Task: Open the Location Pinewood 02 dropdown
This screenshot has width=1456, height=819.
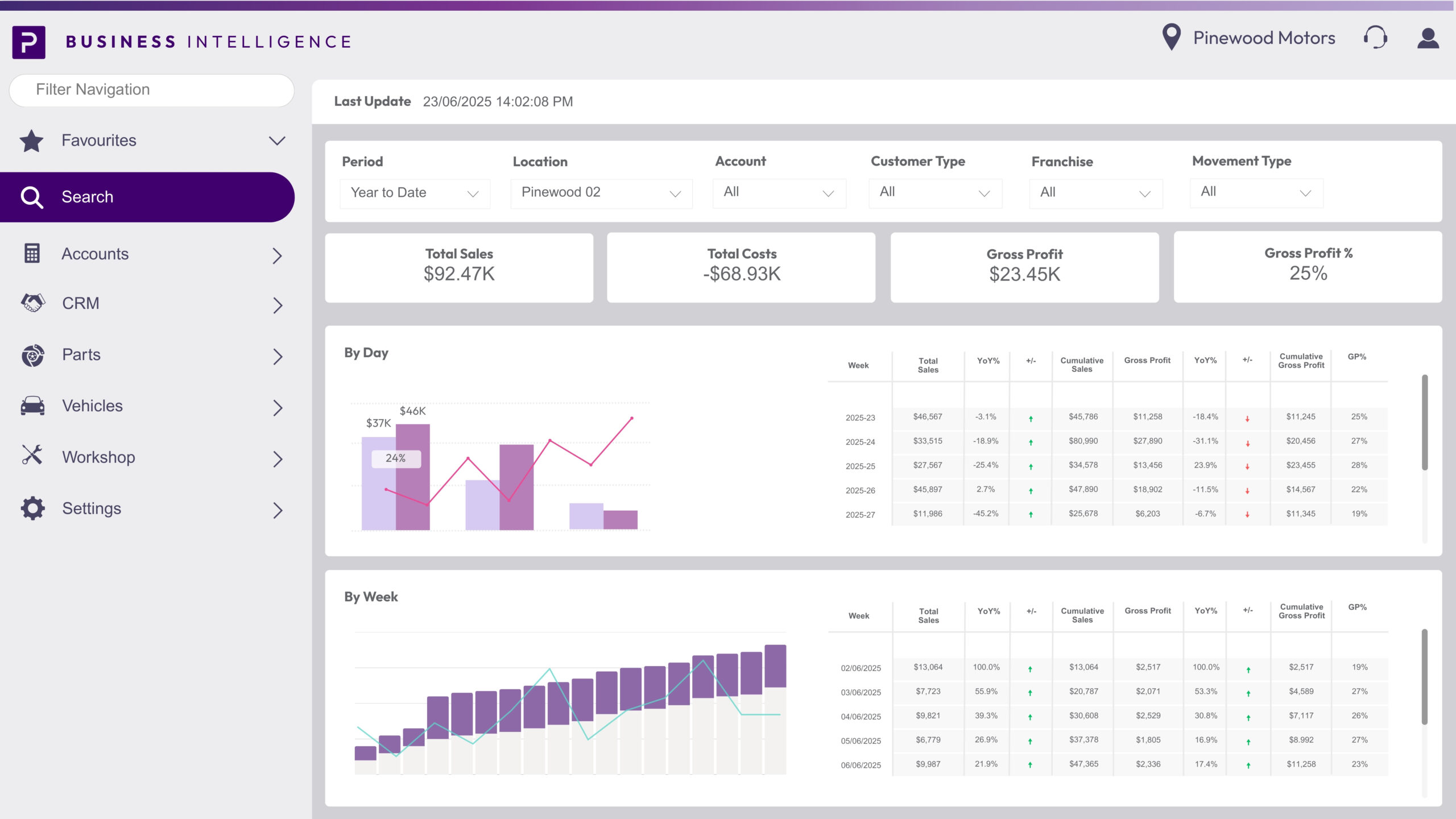Action: (601, 193)
